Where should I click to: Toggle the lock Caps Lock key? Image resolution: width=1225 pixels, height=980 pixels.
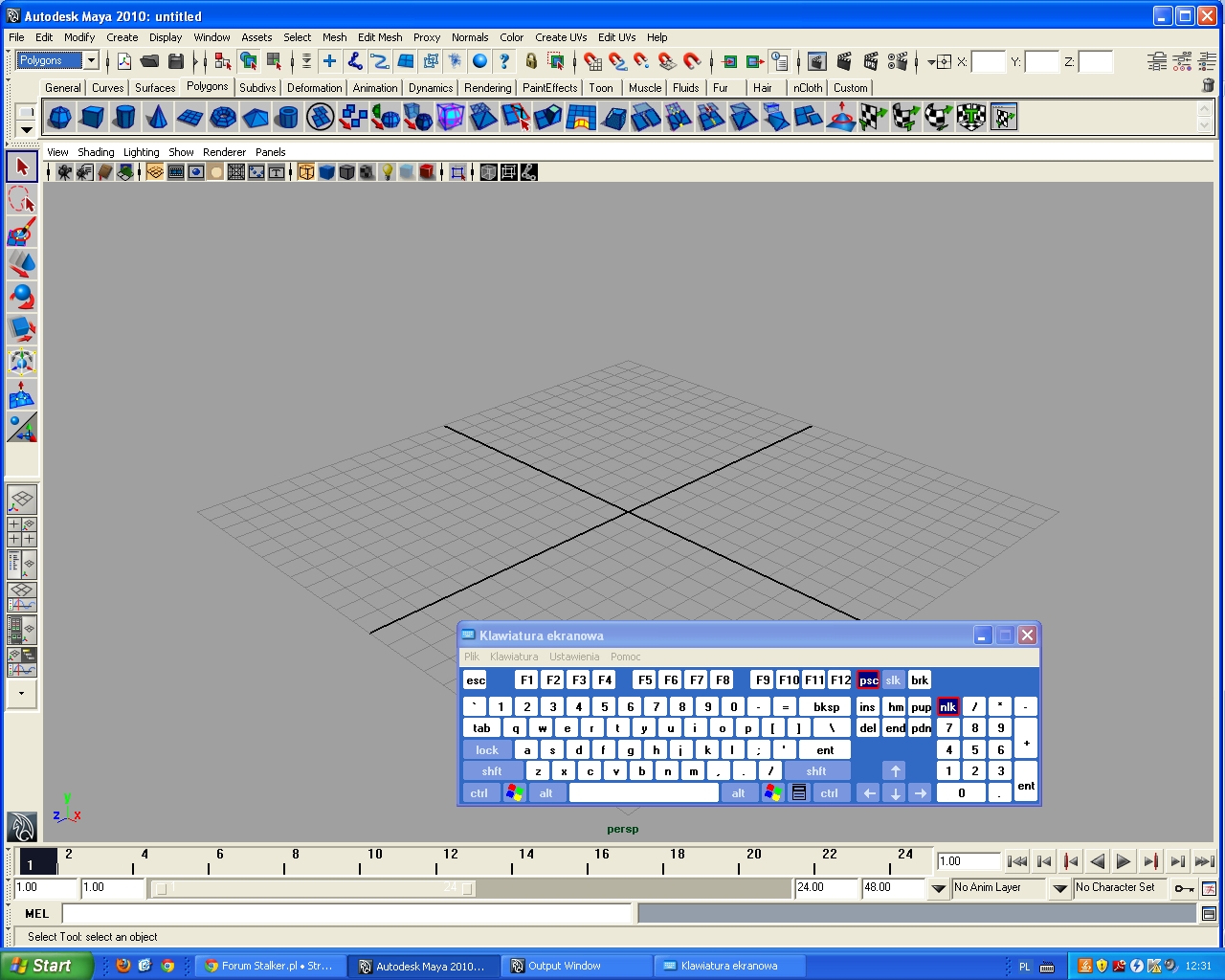(x=487, y=750)
